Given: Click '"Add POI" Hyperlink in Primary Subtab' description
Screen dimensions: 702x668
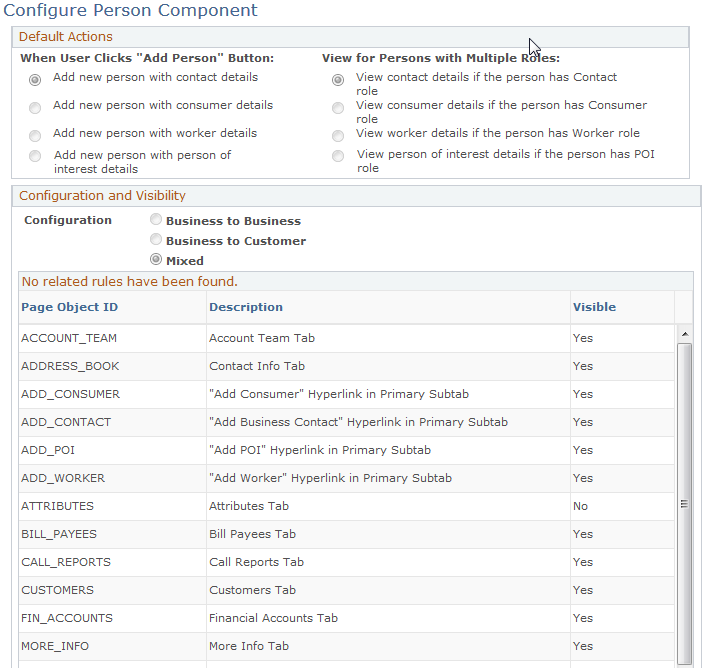Looking at the screenshot, I should pyautogui.click(x=320, y=450).
